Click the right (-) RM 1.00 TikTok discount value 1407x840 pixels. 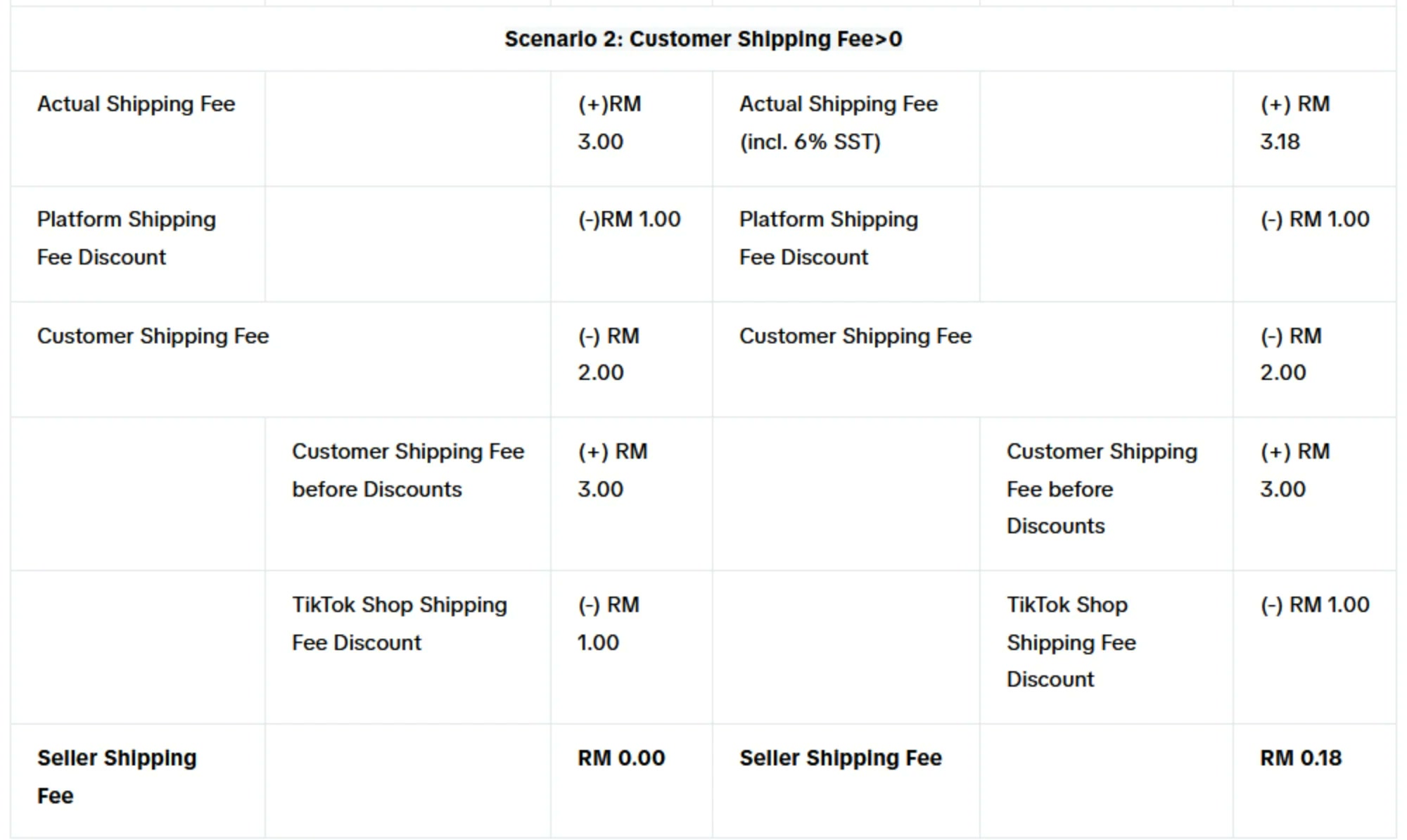pyautogui.click(x=1315, y=605)
